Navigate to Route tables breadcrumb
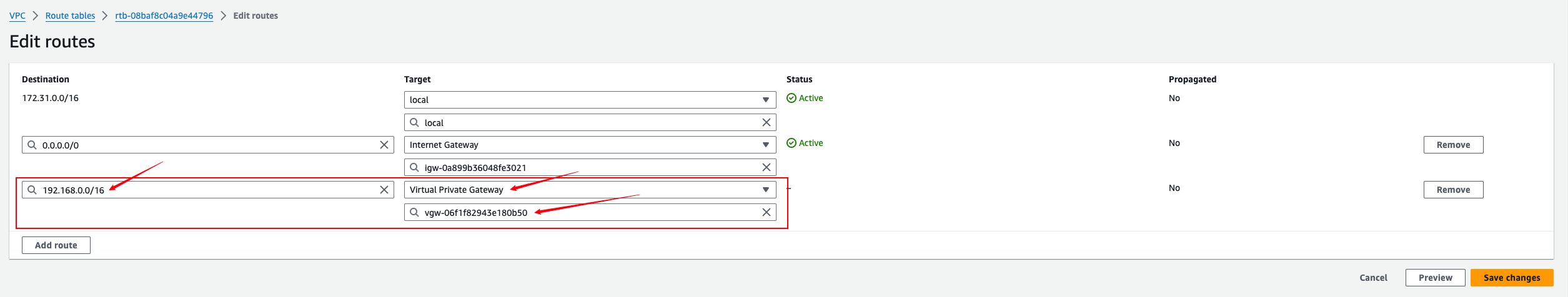 [70, 16]
